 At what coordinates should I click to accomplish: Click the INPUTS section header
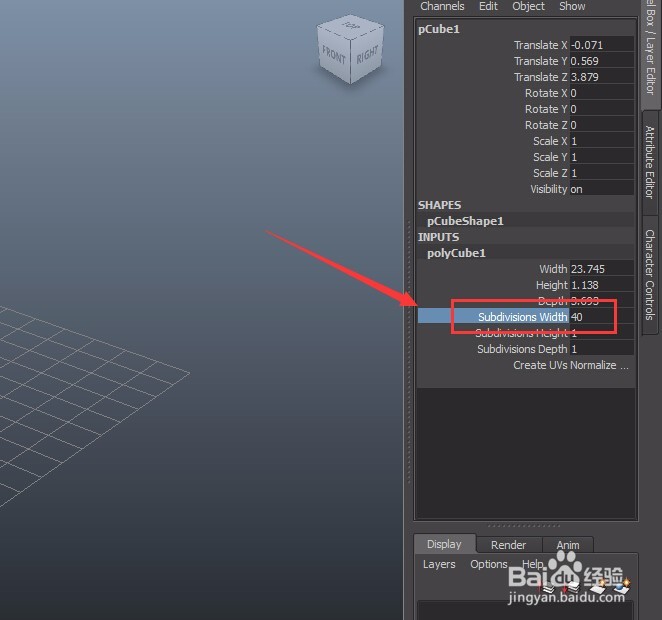(438, 237)
